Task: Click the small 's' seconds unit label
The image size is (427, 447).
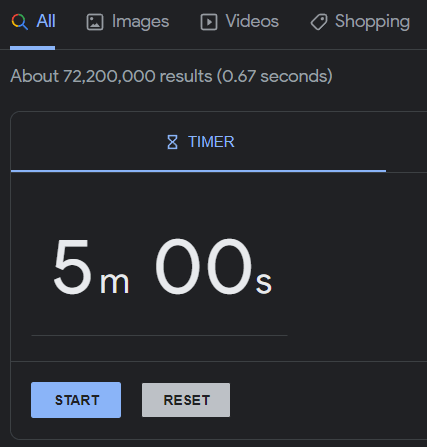Action: (264, 283)
